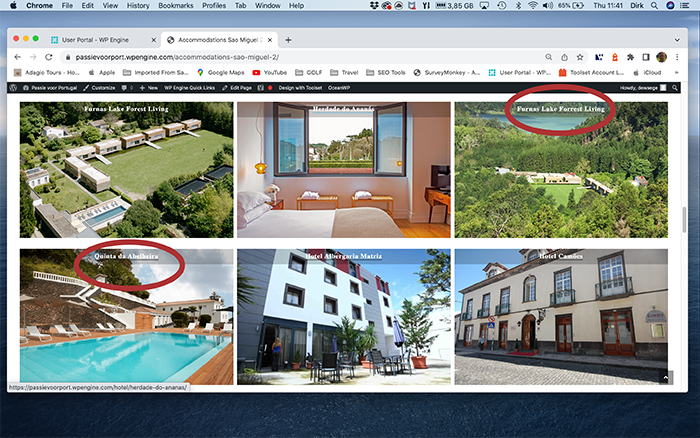Open the Toolset Account bookmark
700x438 pixels.
click(592, 72)
